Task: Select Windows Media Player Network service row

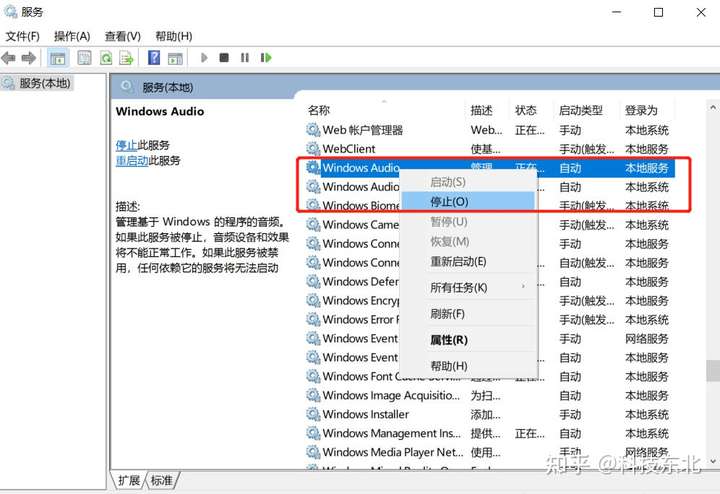Action: 489,452
